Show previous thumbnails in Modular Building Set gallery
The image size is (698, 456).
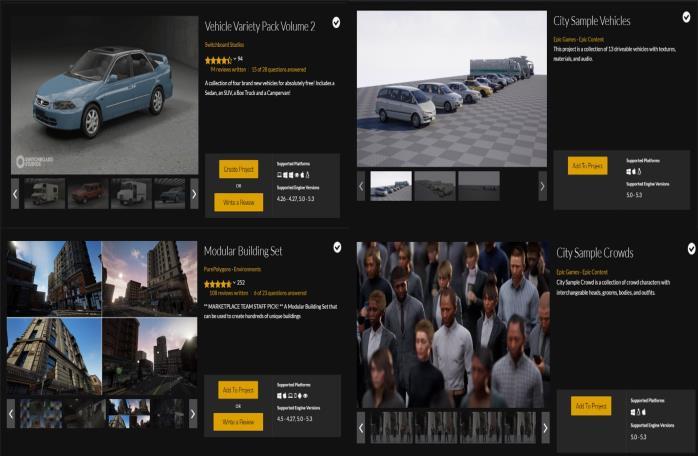pyautogui.click(x=11, y=414)
